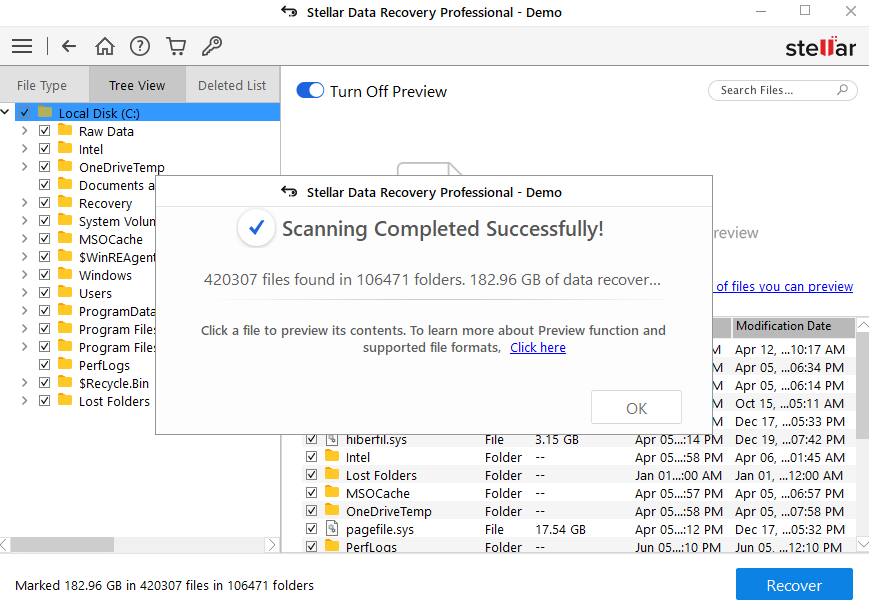This screenshot has height=605, width=869.
Task: Select the Recovery folder icon in tree
Action: [65, 202]
